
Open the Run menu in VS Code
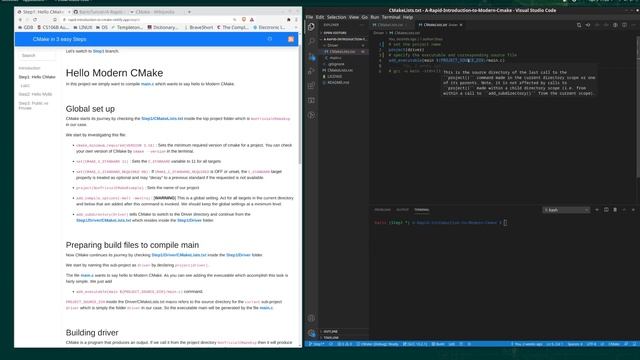(x=375, y=17)
